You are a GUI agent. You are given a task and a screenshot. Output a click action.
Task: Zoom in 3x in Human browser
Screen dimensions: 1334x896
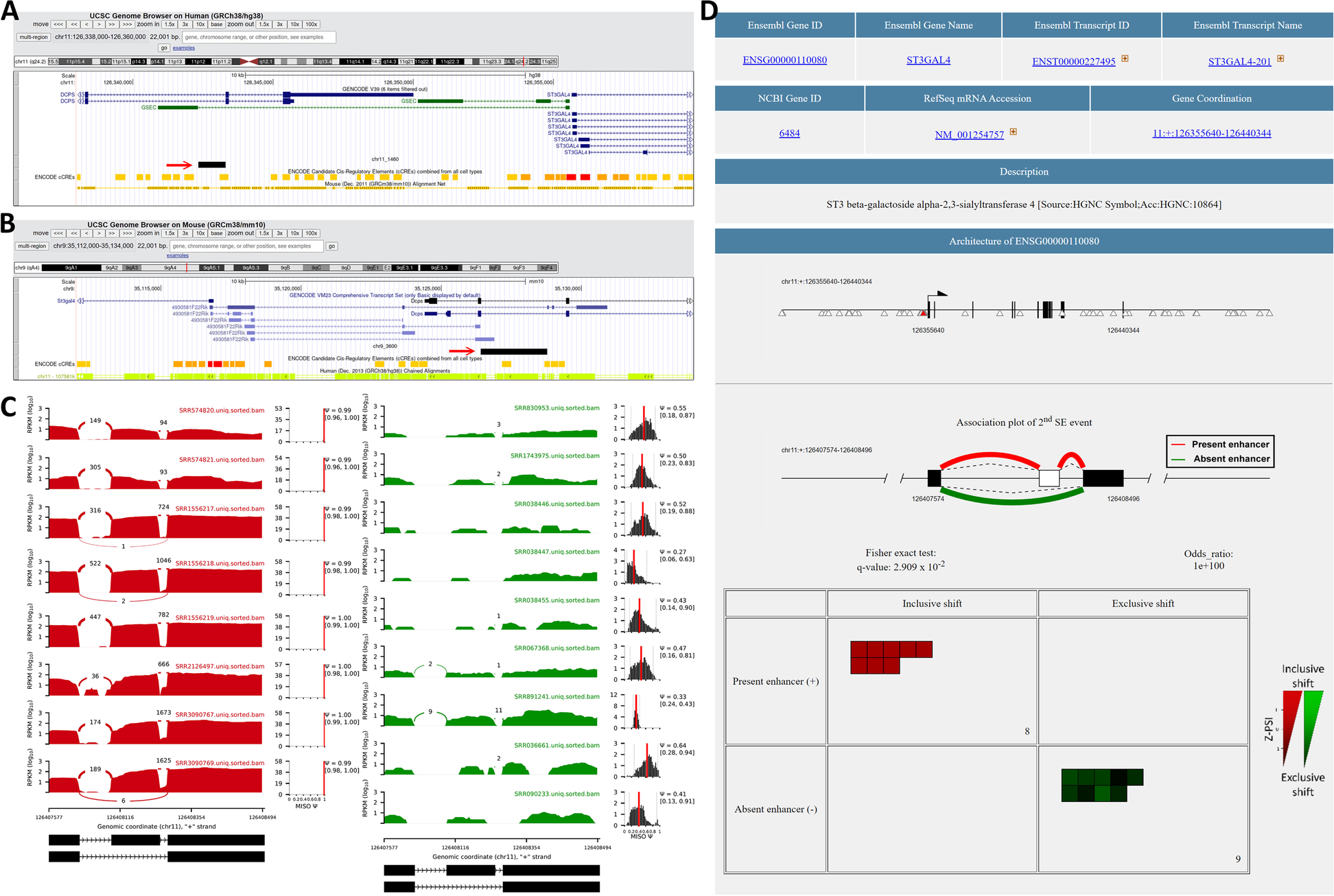tap(185, 24)
